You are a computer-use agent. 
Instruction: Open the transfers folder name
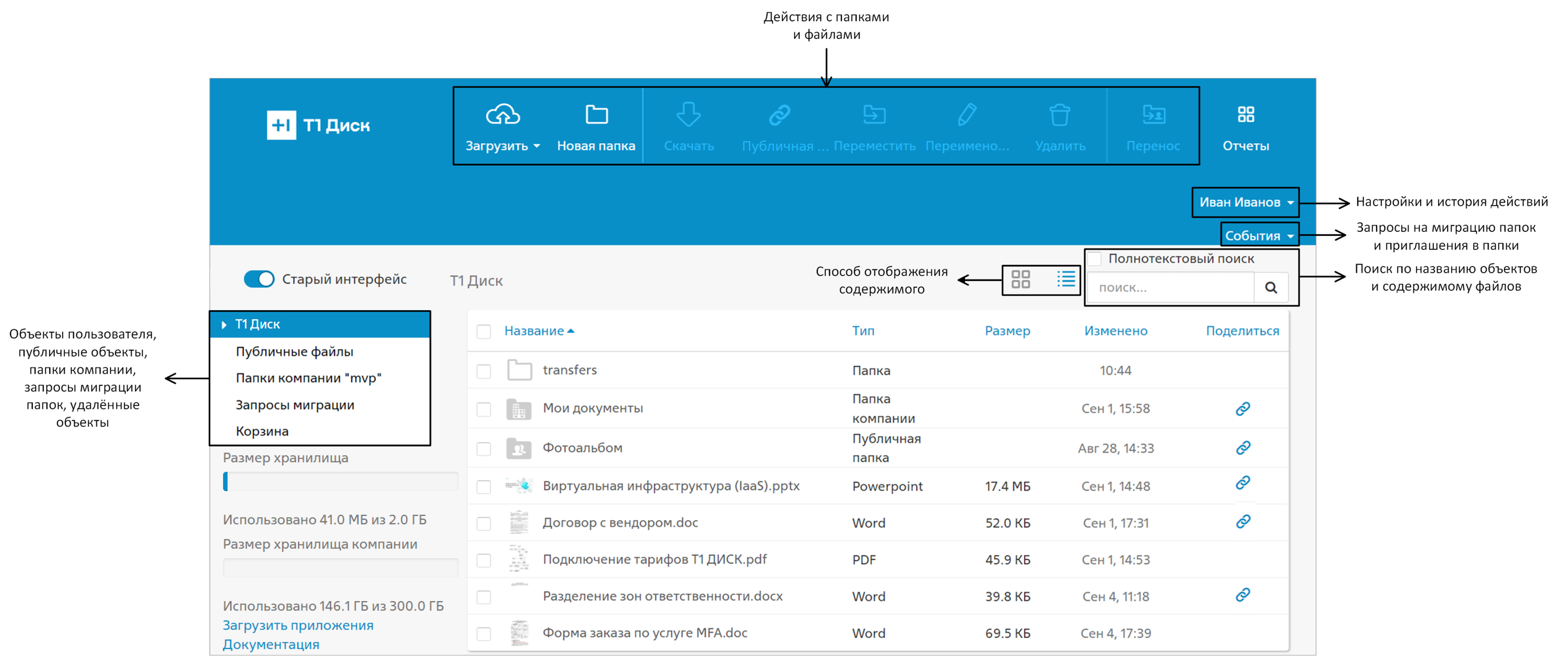[x=570, y=370]
